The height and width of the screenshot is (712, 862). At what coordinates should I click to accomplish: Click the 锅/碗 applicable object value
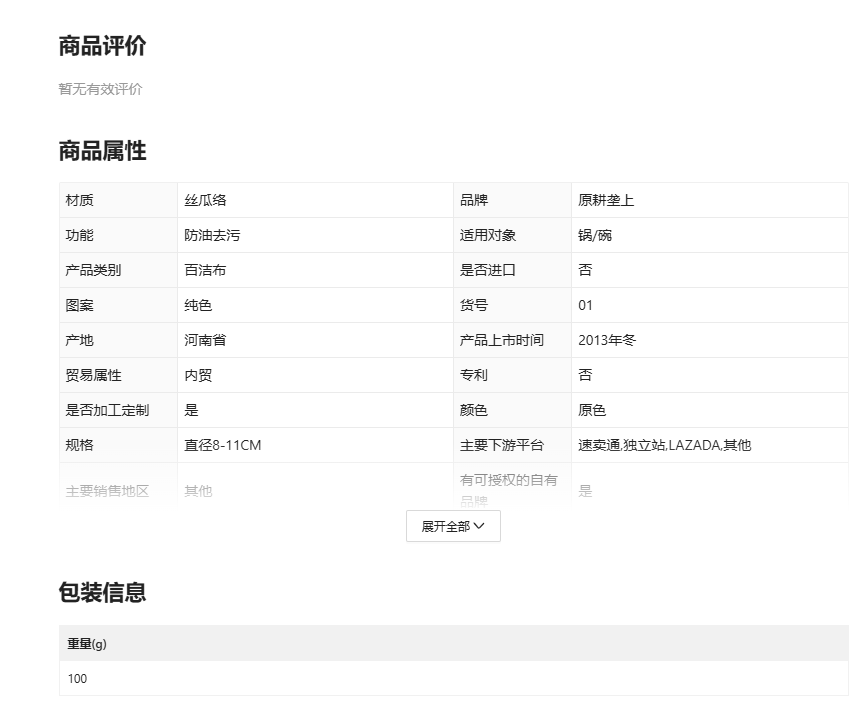(594, 235)
